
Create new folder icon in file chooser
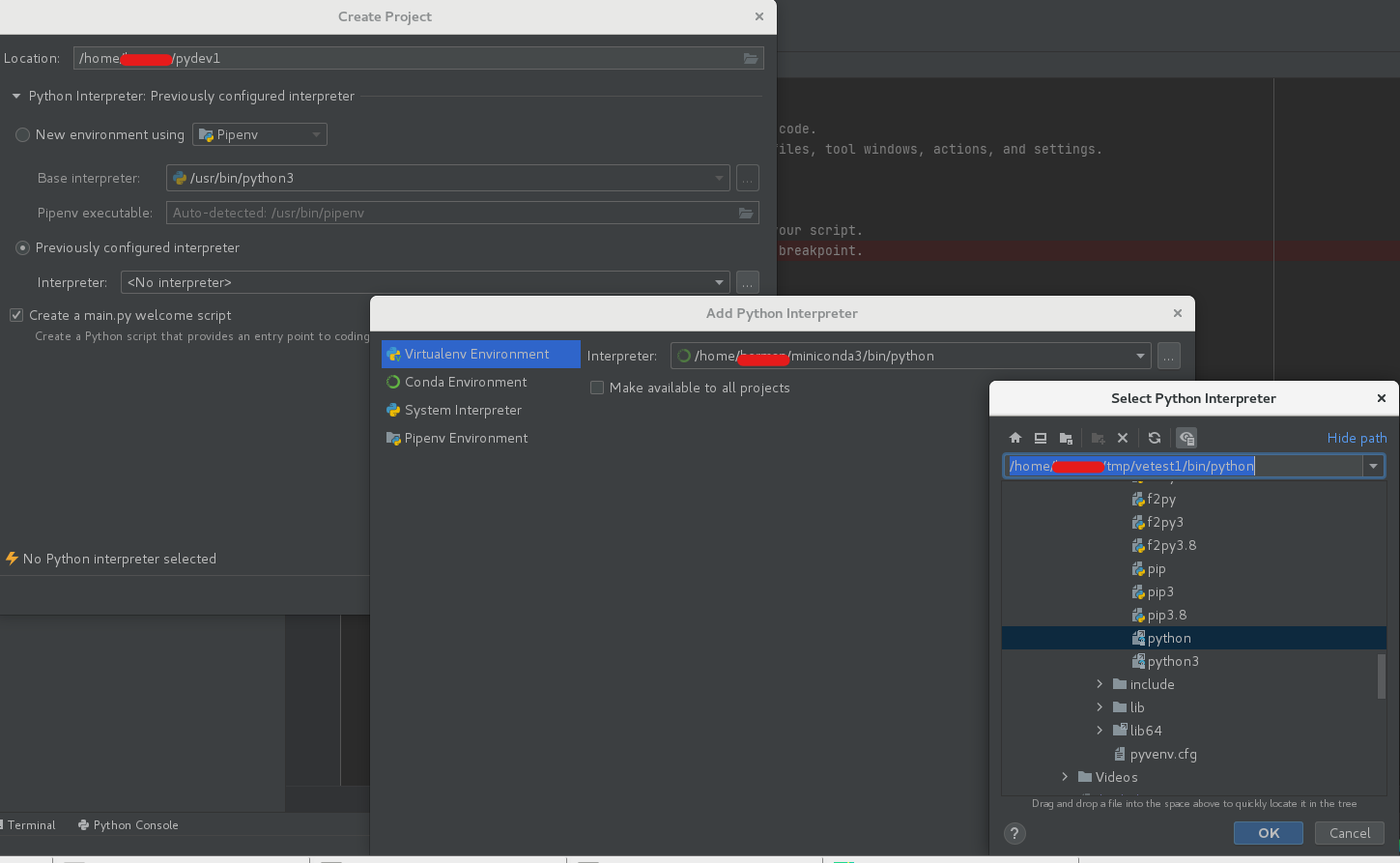(x=1098, y=438)
